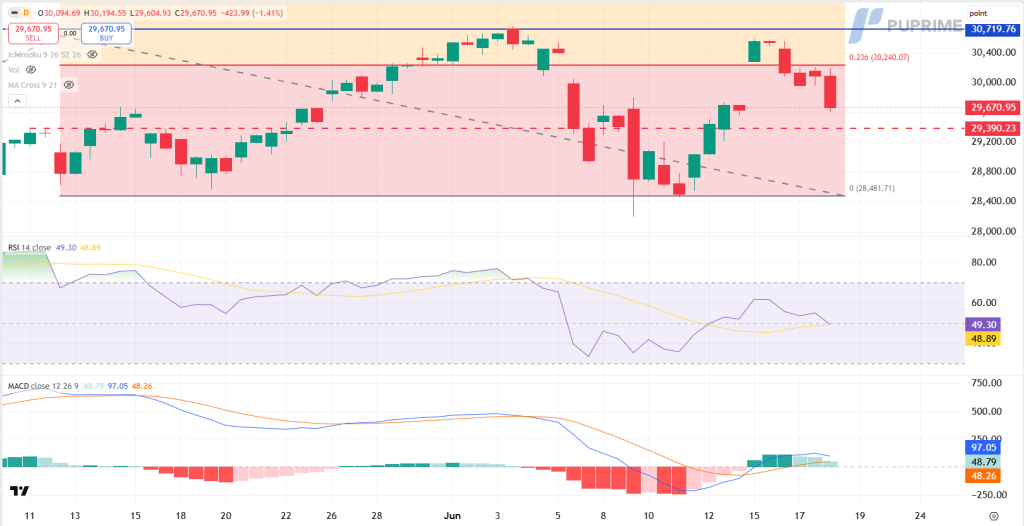The width and height of the screenshot is (1024, 526).
Task: Toggle visibility of the Vol indicator
Action: coord(30,69)
